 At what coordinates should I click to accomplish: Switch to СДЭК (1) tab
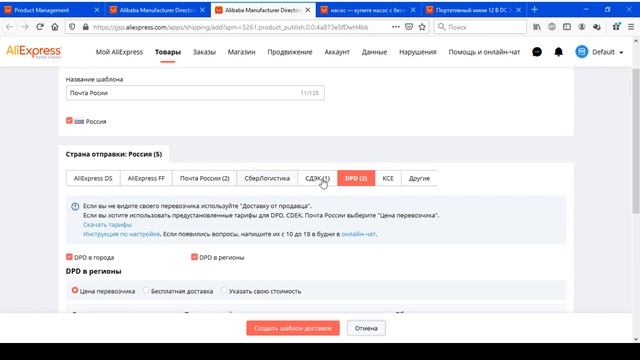click(x=318, y=178)
